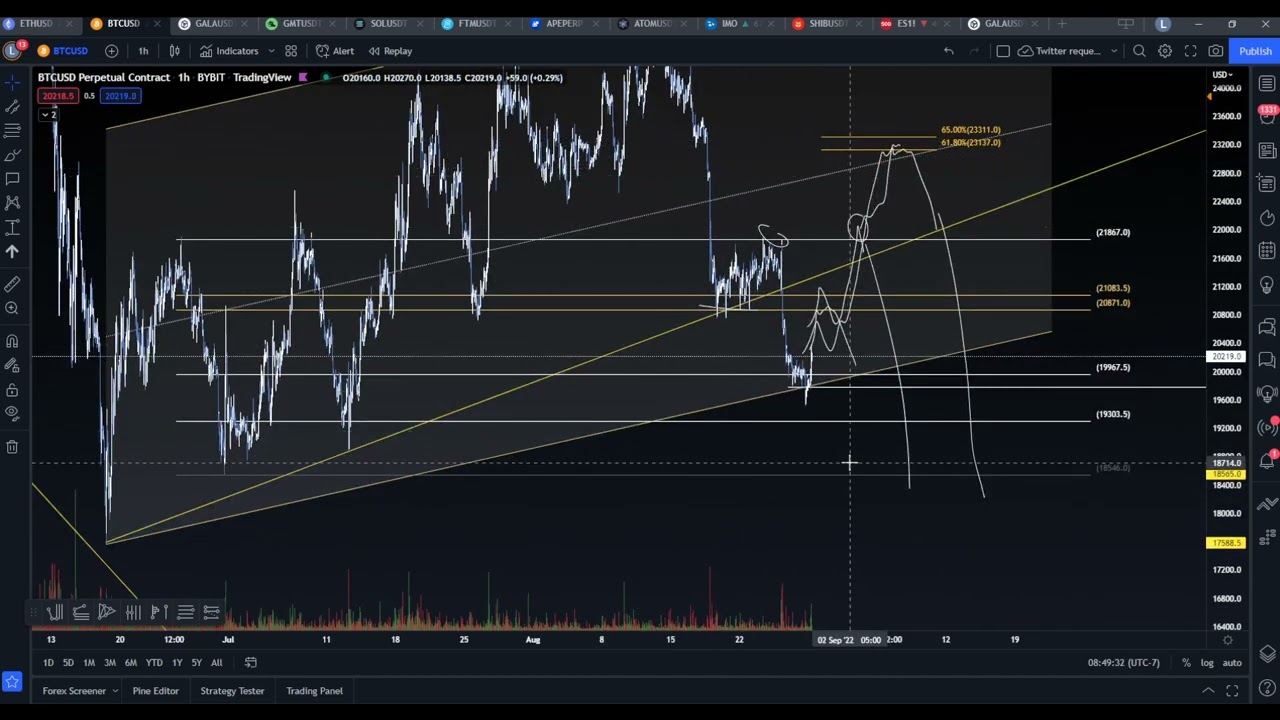Create an Alert
The height and width of the screenshot is (720, 1280).
click(x=335, y=51)
